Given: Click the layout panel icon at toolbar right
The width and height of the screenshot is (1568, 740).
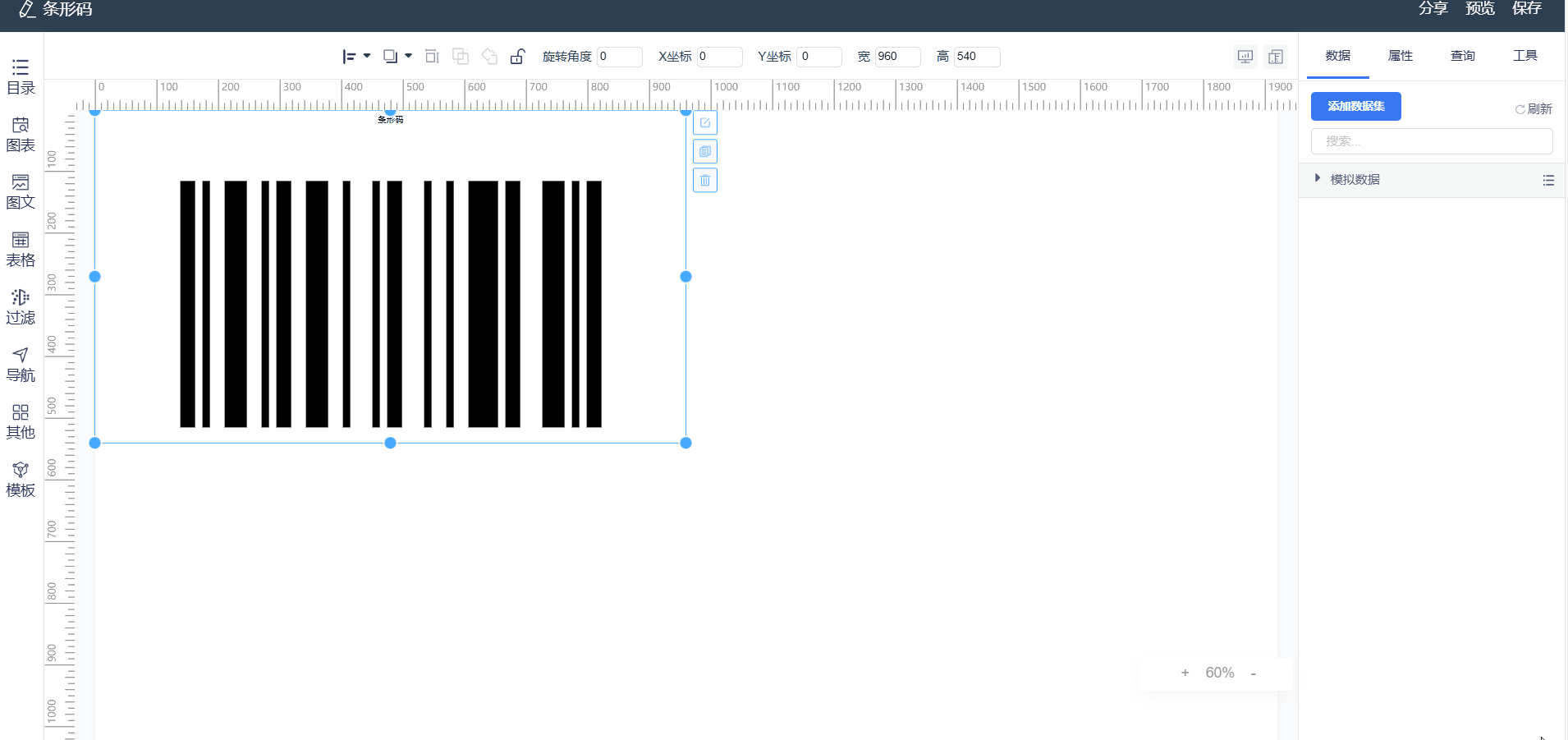Looking at the screenshot, I should click(x=1276, y=57).
